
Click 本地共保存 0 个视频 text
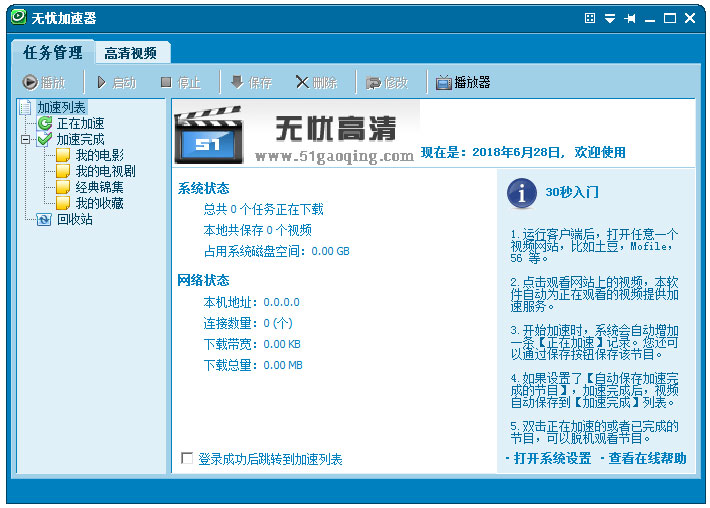258,230
